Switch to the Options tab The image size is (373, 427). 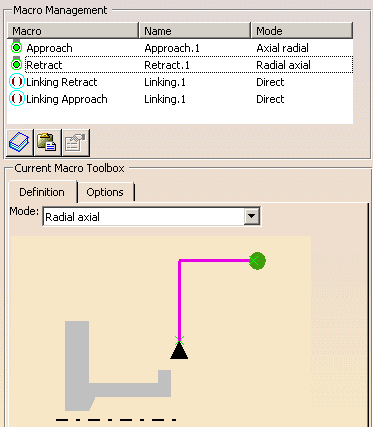click(x=105, y=192)
